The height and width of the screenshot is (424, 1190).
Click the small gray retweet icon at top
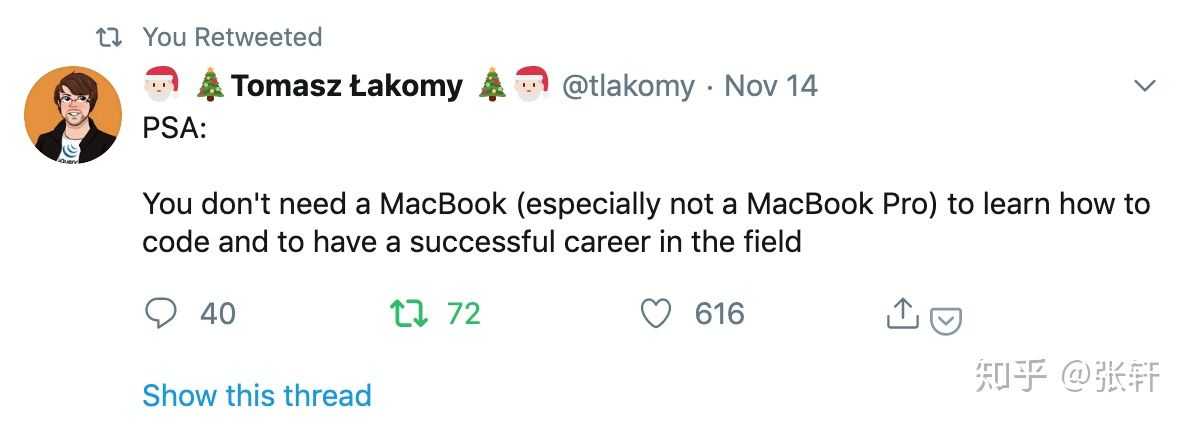(107, 38)
